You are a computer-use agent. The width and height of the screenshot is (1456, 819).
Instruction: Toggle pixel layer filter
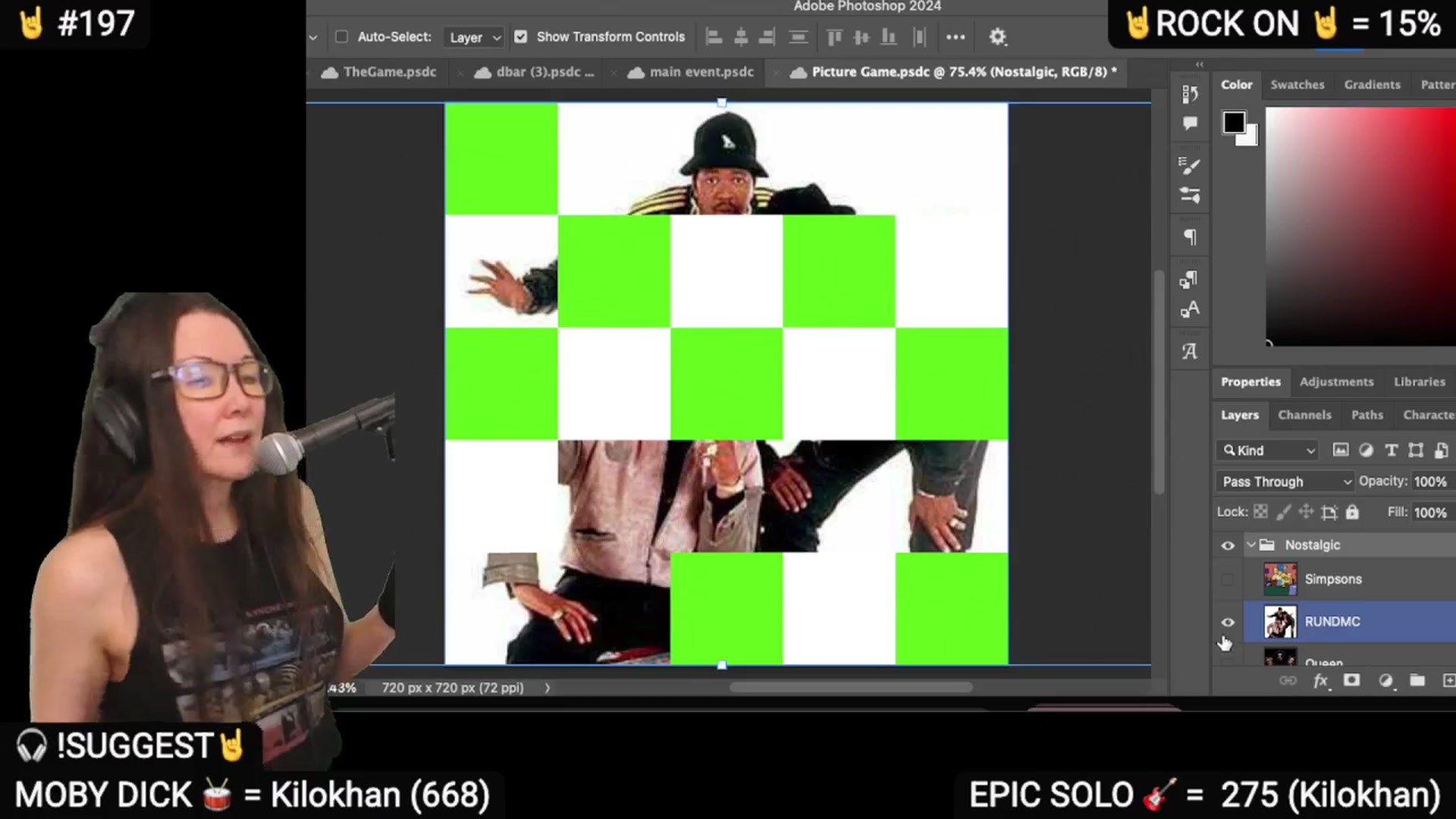tap(1341, 450)
